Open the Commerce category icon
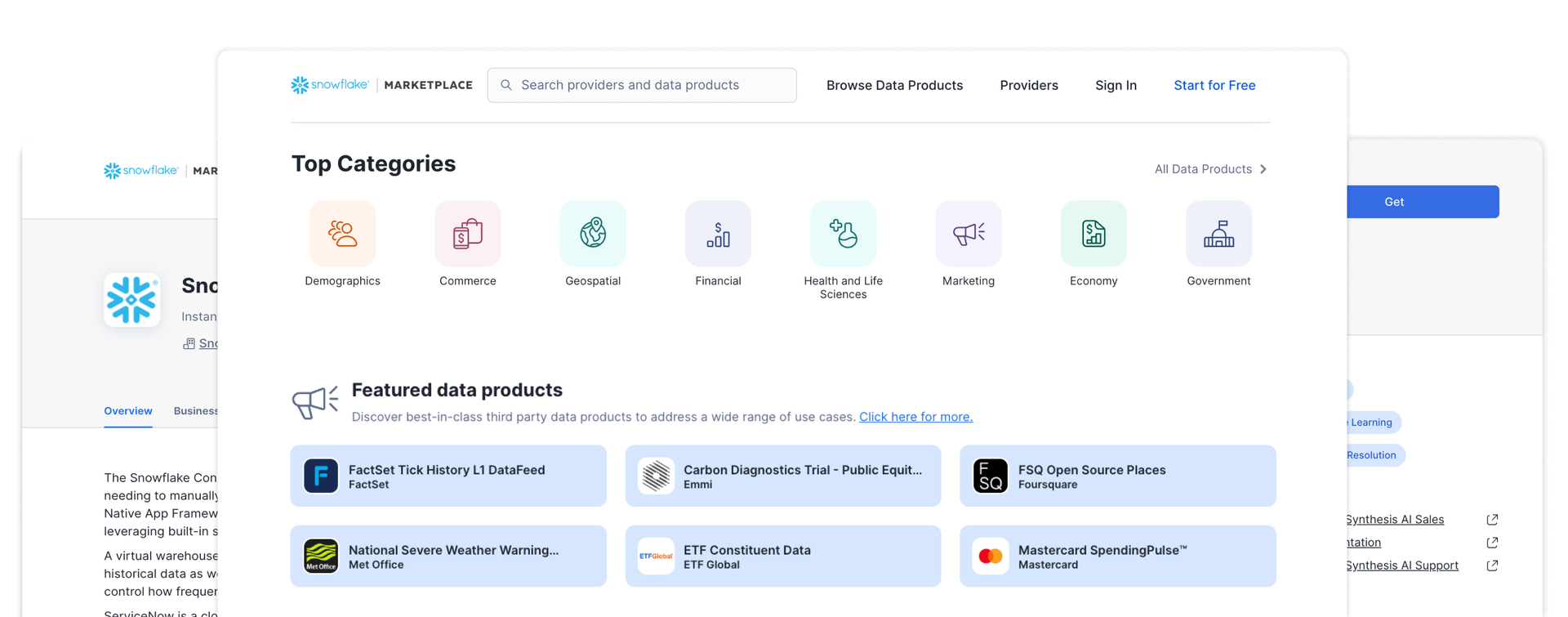Viewport: 1568px width, 617px height. pyautogui.click(x=467, y=234)
